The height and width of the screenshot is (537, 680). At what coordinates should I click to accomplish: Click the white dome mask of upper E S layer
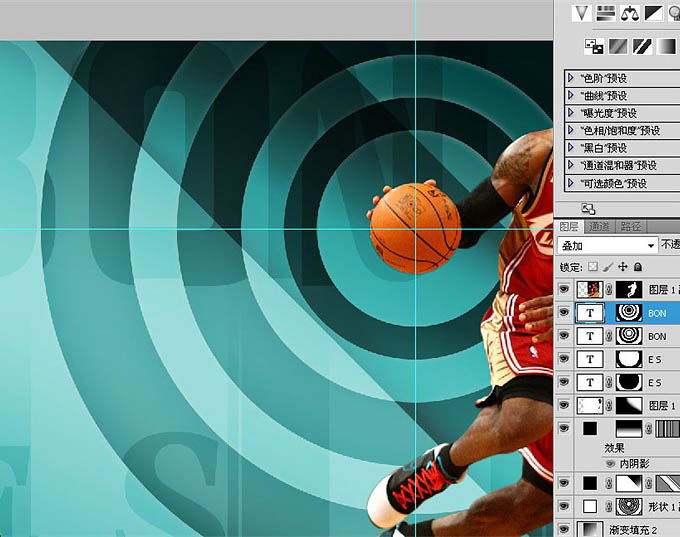(629, 359)
